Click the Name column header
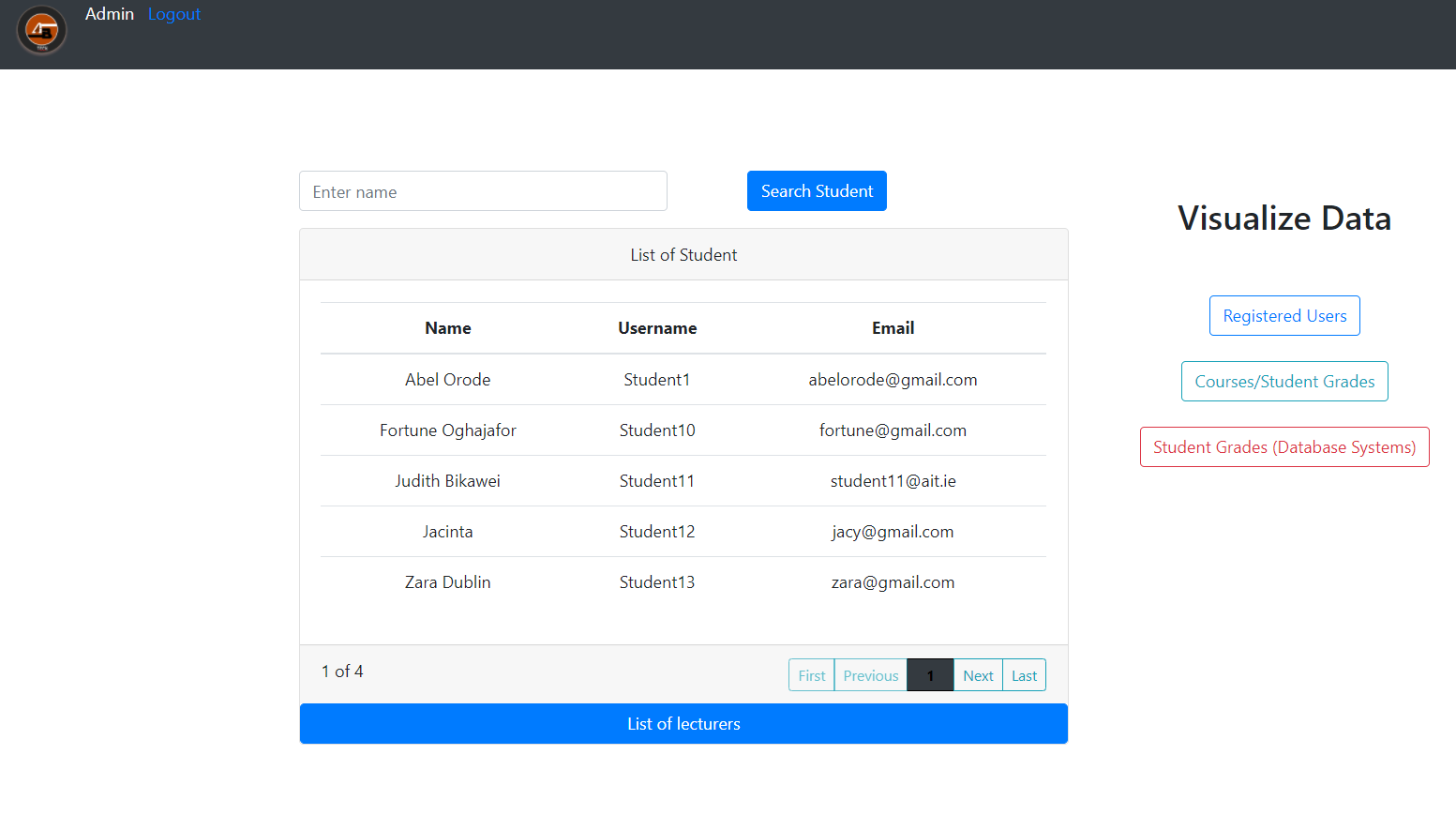Screen dimensions: 1456x815 pos(447,327)
